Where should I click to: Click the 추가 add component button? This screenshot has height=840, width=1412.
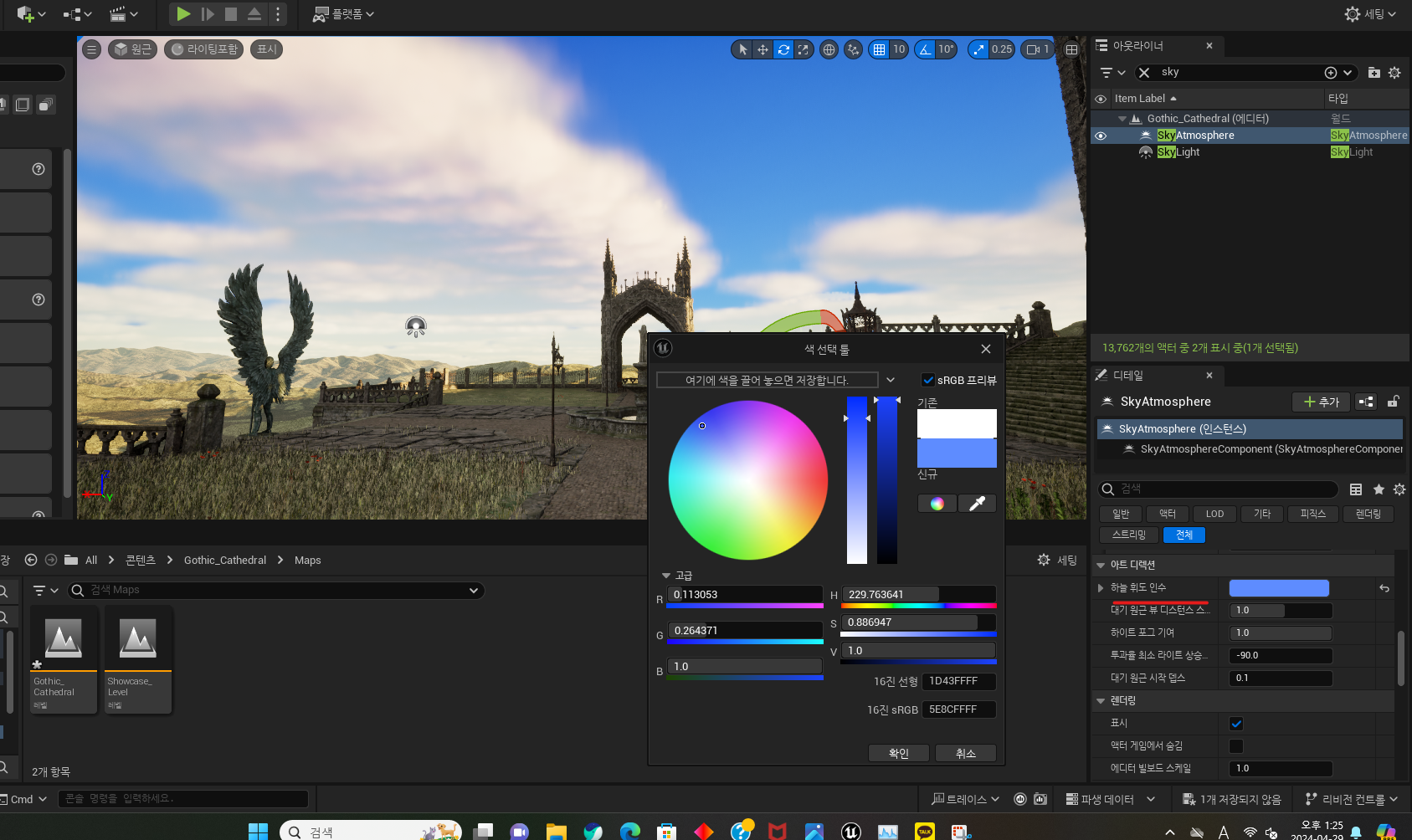coord(1321,402)
